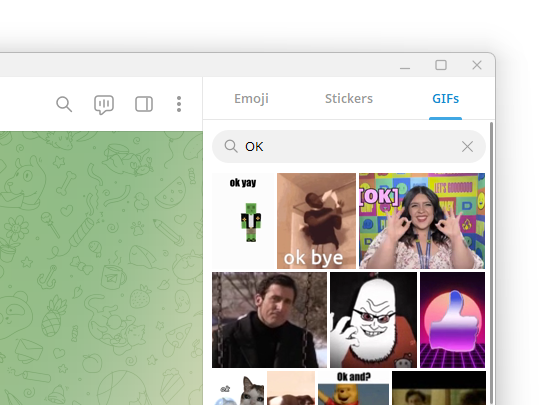Open the video chat speech-bubble icon
The height and width of the screenshot is (405, 540).
pos(104,104)
